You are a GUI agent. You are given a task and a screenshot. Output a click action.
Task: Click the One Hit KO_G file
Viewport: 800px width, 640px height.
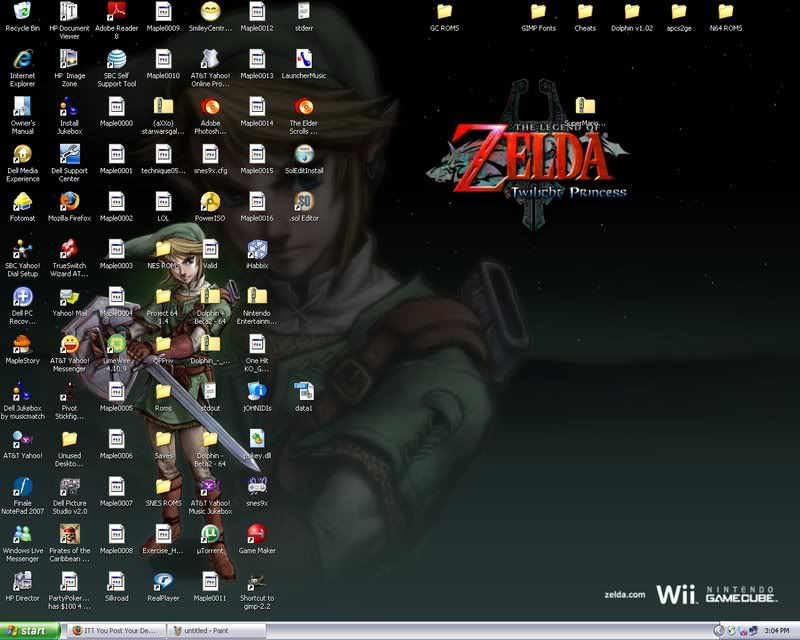tap(257, 343)
